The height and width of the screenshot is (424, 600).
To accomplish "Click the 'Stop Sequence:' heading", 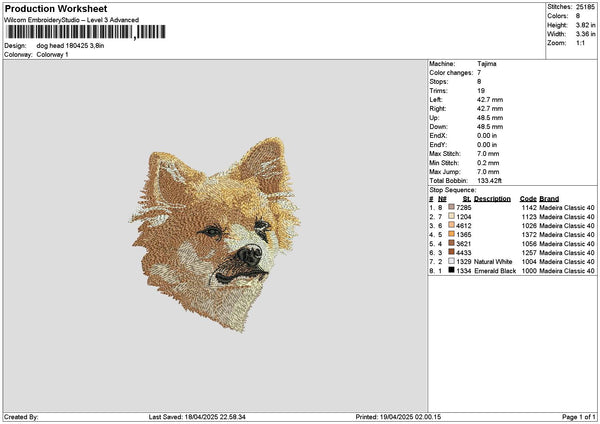I will pyautogui.click(x=453, y=190).
